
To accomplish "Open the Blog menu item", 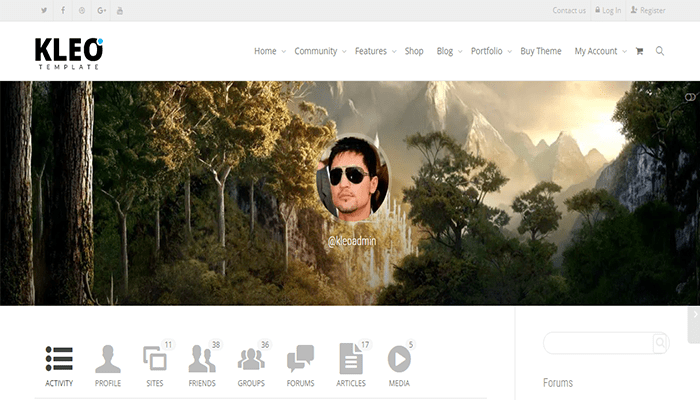I will coord(445,51).
